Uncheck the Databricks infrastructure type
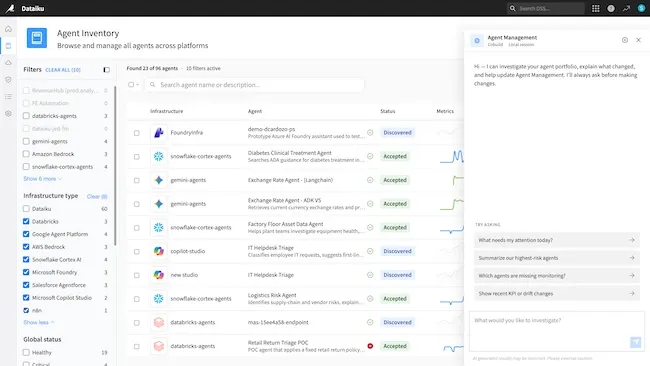The width and height of the screenshot is (650, 366). tap(26, 221)
